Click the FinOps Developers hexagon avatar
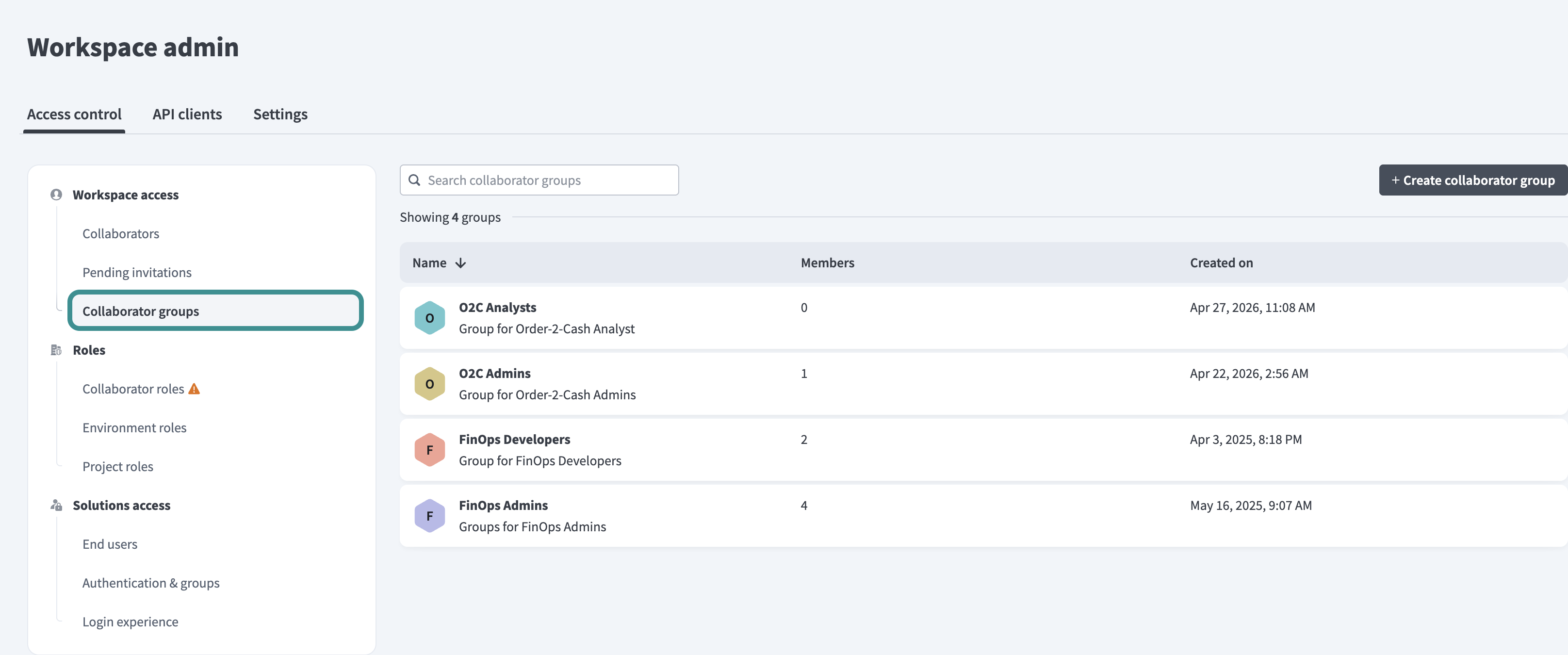This screenshot has height=655, width=1568. (x=429, y=449)
